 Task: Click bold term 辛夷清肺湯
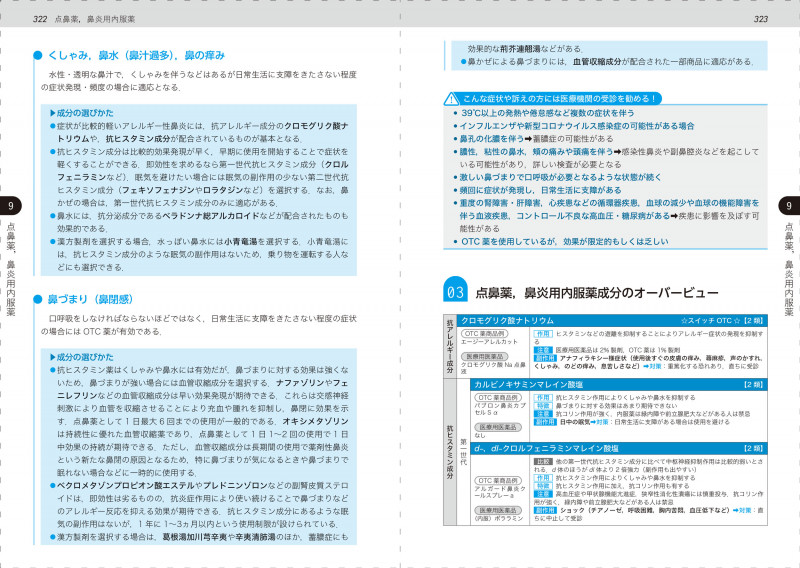255,537
